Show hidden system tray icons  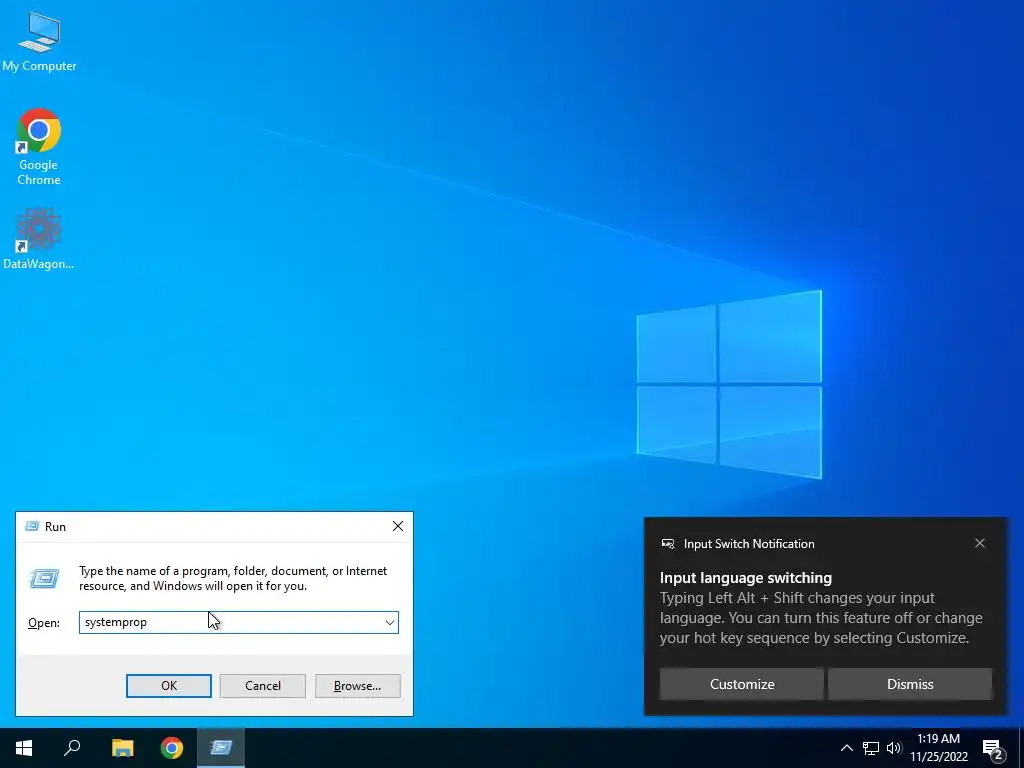(x=846, y=748)
